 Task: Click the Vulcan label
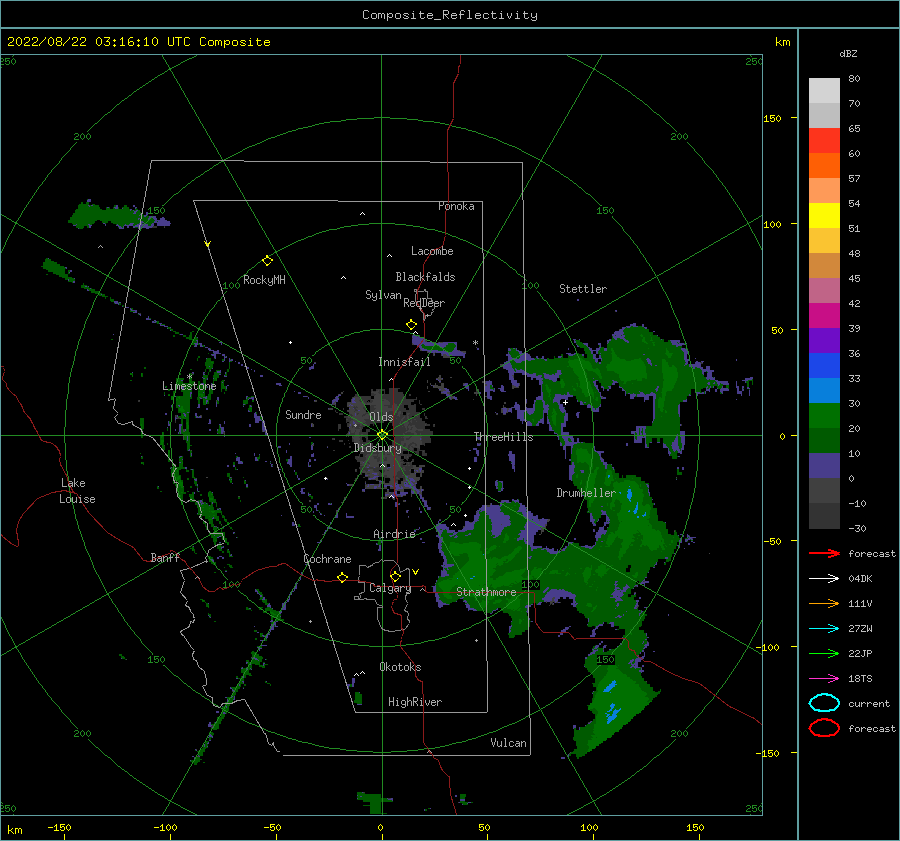pos(508,743)
